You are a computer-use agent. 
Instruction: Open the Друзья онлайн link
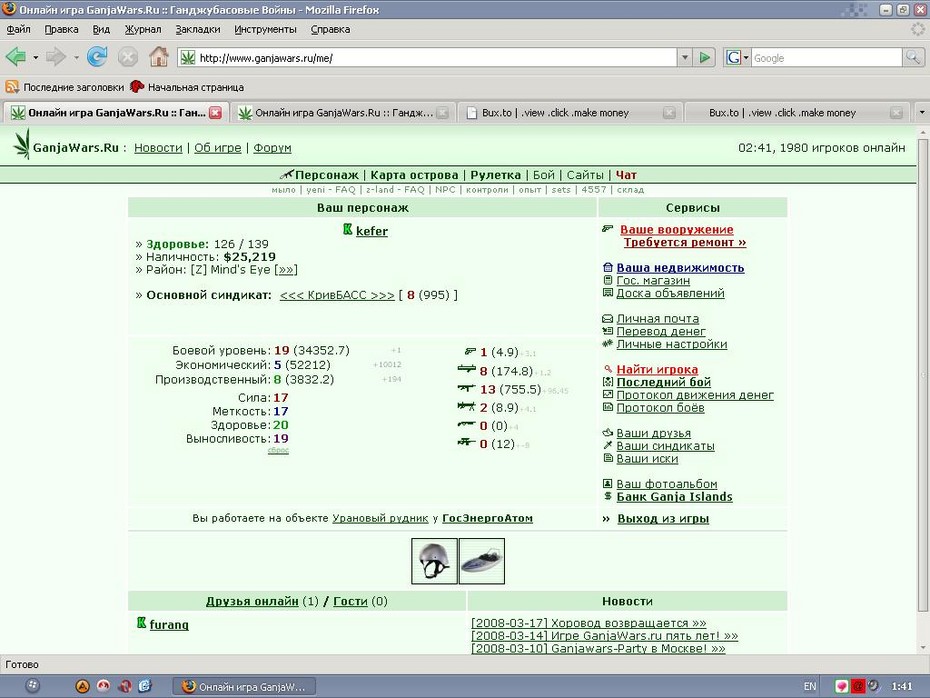[x=252, y=601]
